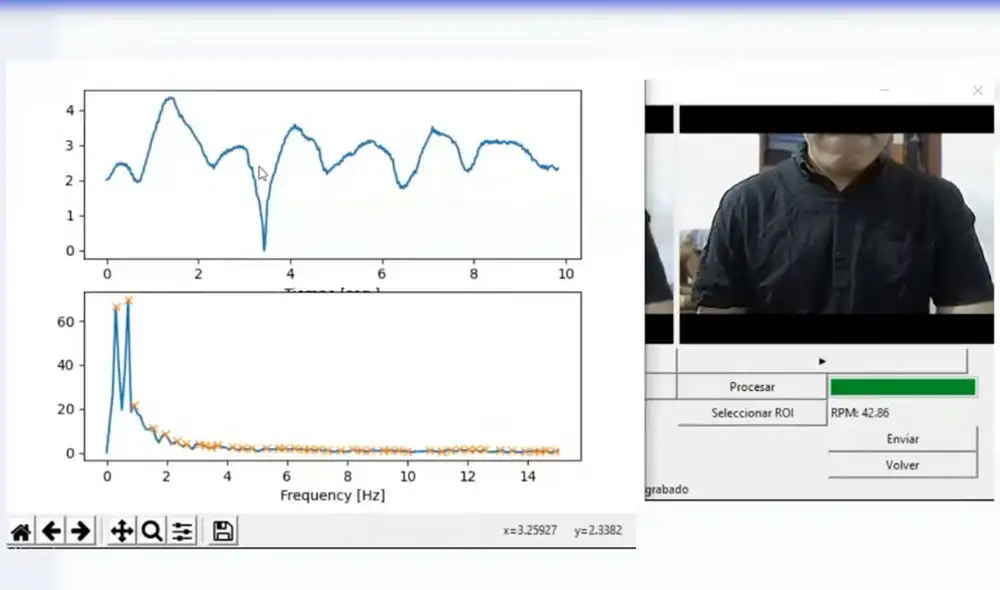The width and height of the screenshot is (1000, 590).
Task: Click the Seleccionar ROI button
Action: point(752,413)
